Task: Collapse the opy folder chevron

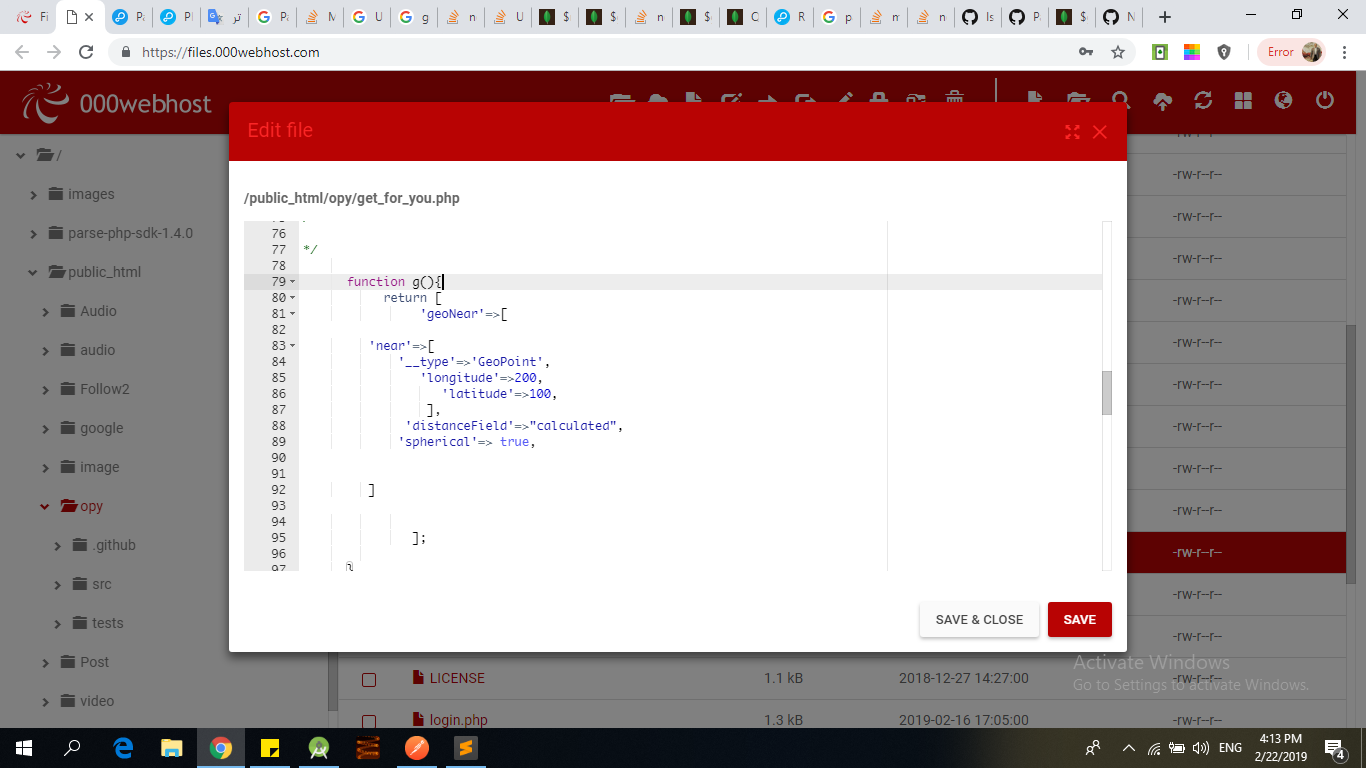Action: point(46,507)
